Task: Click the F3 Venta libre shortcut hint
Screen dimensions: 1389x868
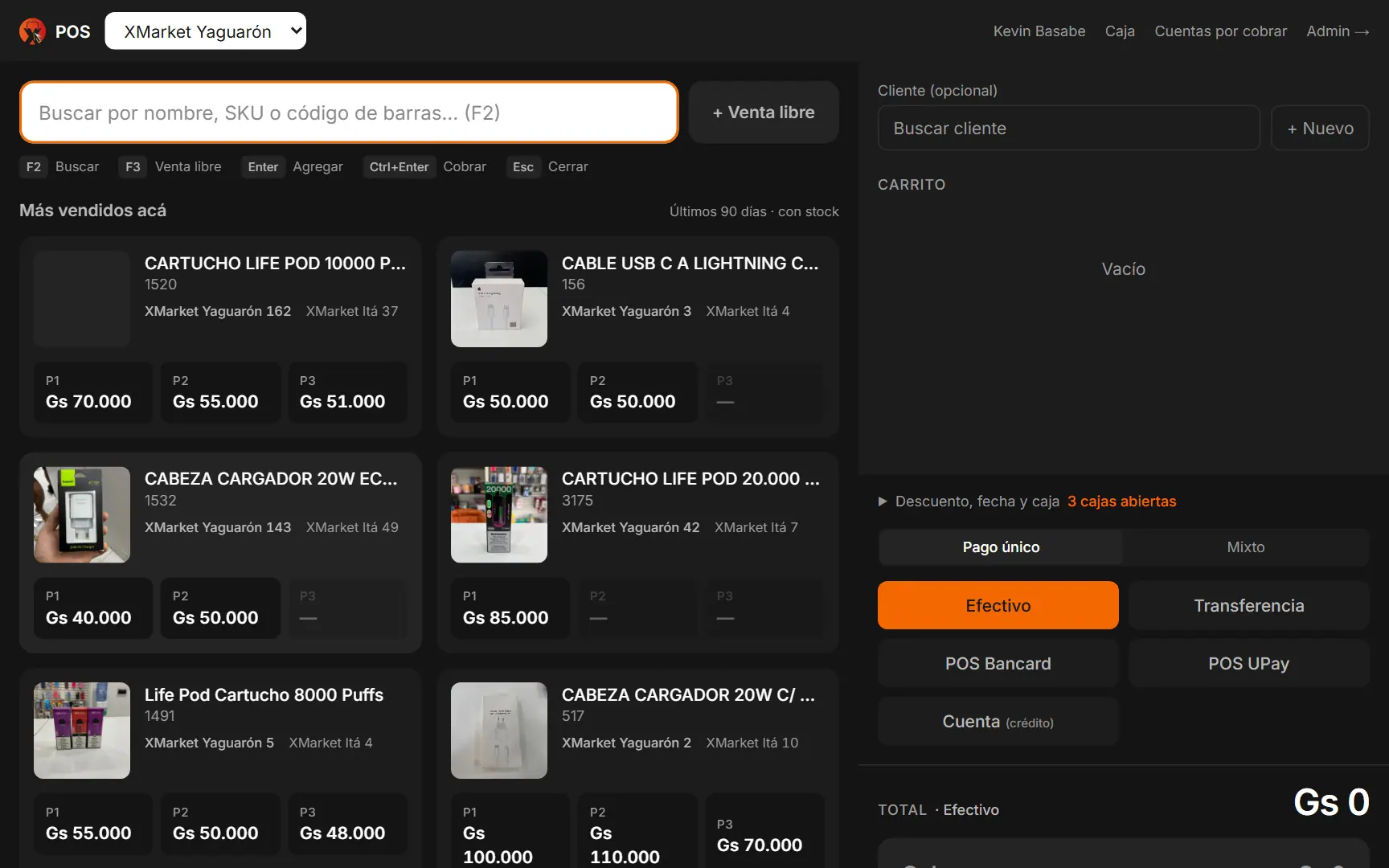Action: (170, 166)
